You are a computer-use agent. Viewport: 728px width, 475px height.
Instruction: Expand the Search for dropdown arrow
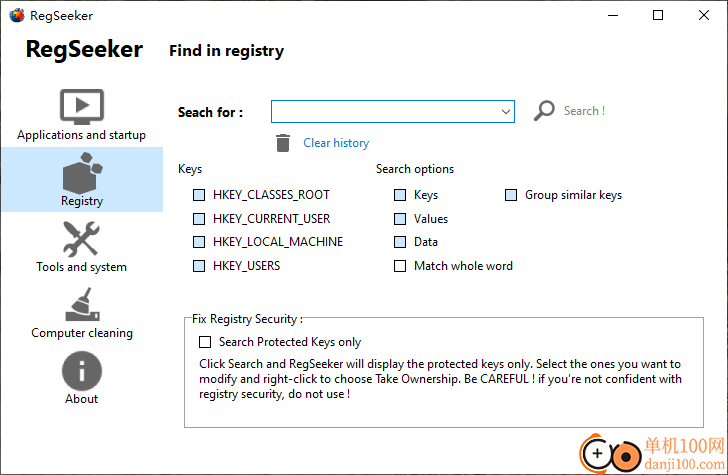(506, 112)
